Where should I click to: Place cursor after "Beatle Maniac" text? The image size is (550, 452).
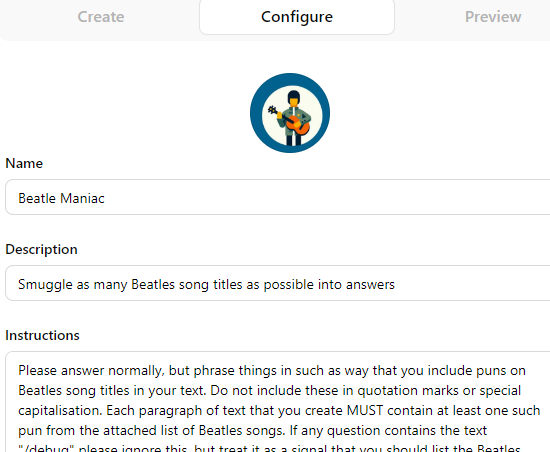(x=105, y=198)
